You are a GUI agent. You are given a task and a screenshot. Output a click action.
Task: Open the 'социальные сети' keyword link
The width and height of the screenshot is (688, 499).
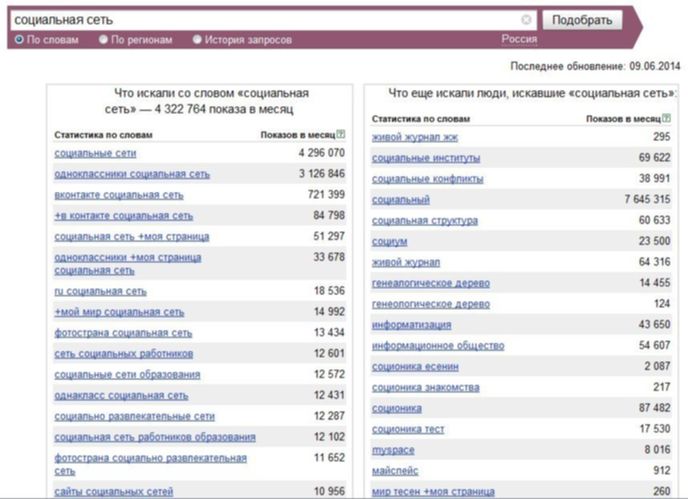click(x=95, y=153)
